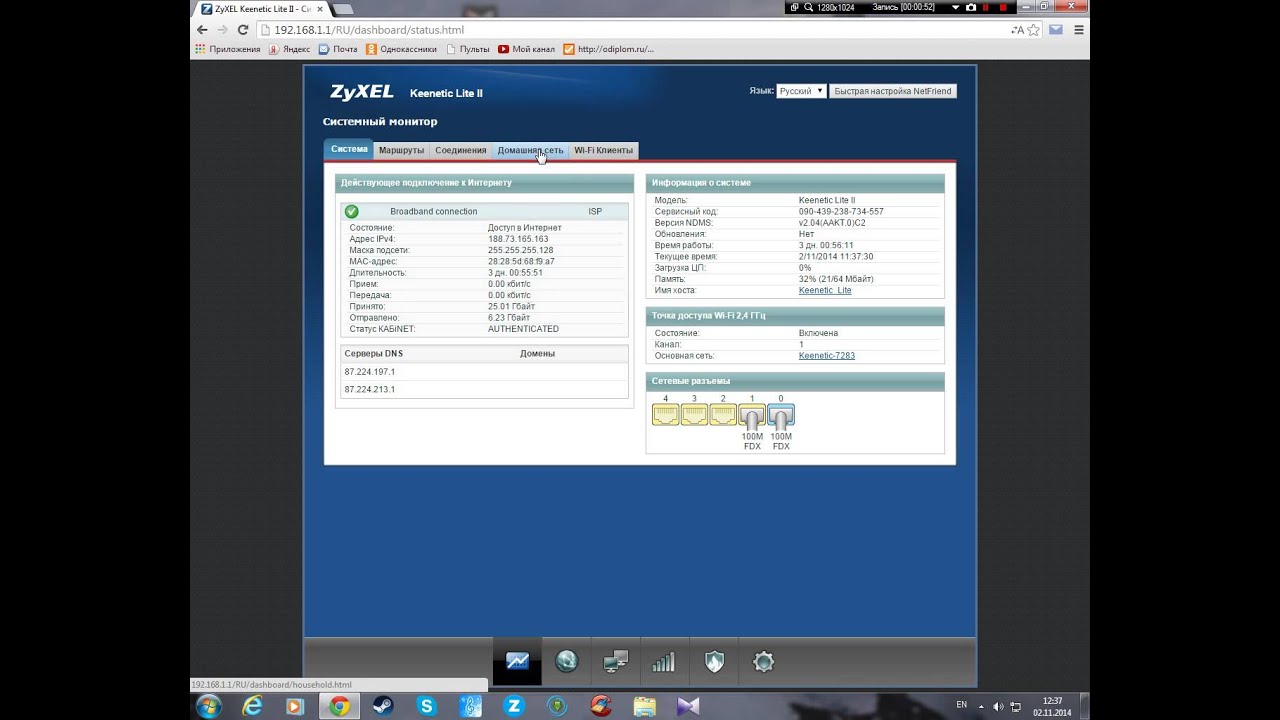Click the taskbar volume speaker icon
The height and width of the screenshot is (720, 1280).
click(998, 706)
